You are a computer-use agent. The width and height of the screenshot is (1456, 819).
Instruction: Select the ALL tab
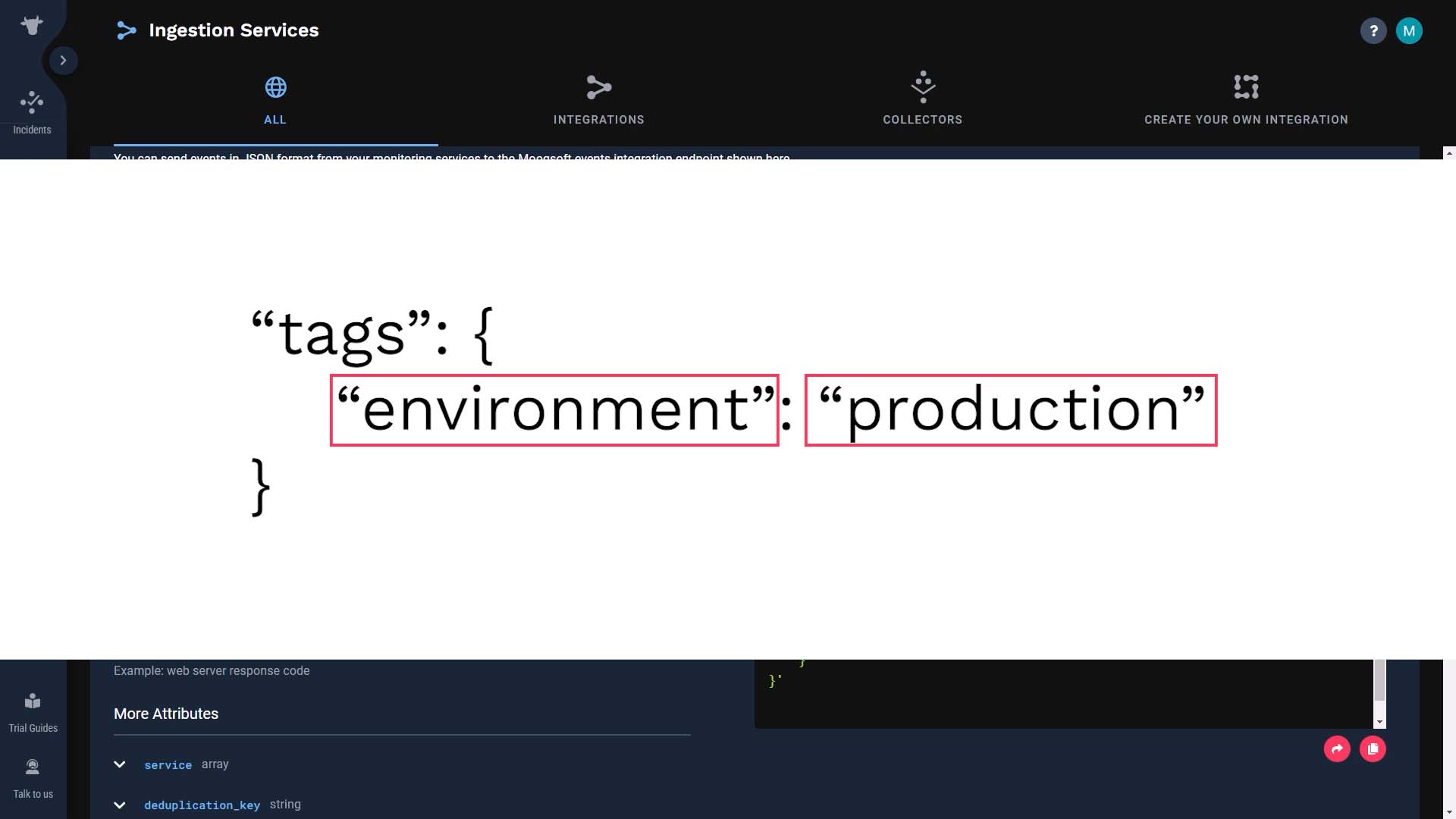[x=275, y=100]
